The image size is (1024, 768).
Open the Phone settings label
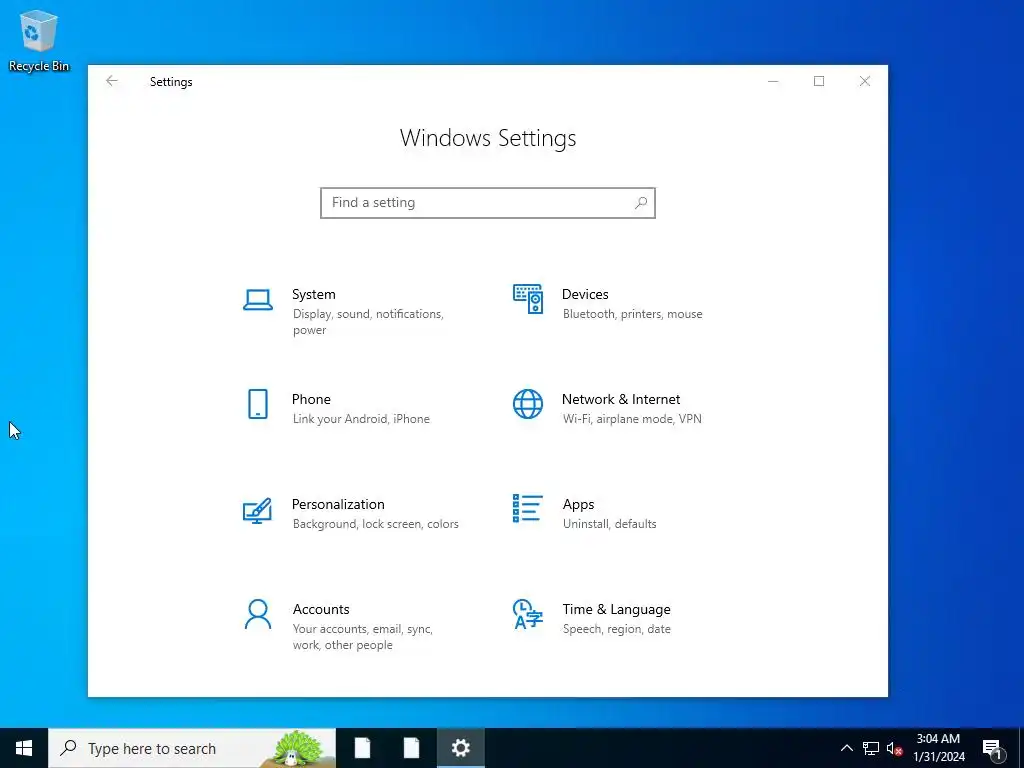click(311, 399)
